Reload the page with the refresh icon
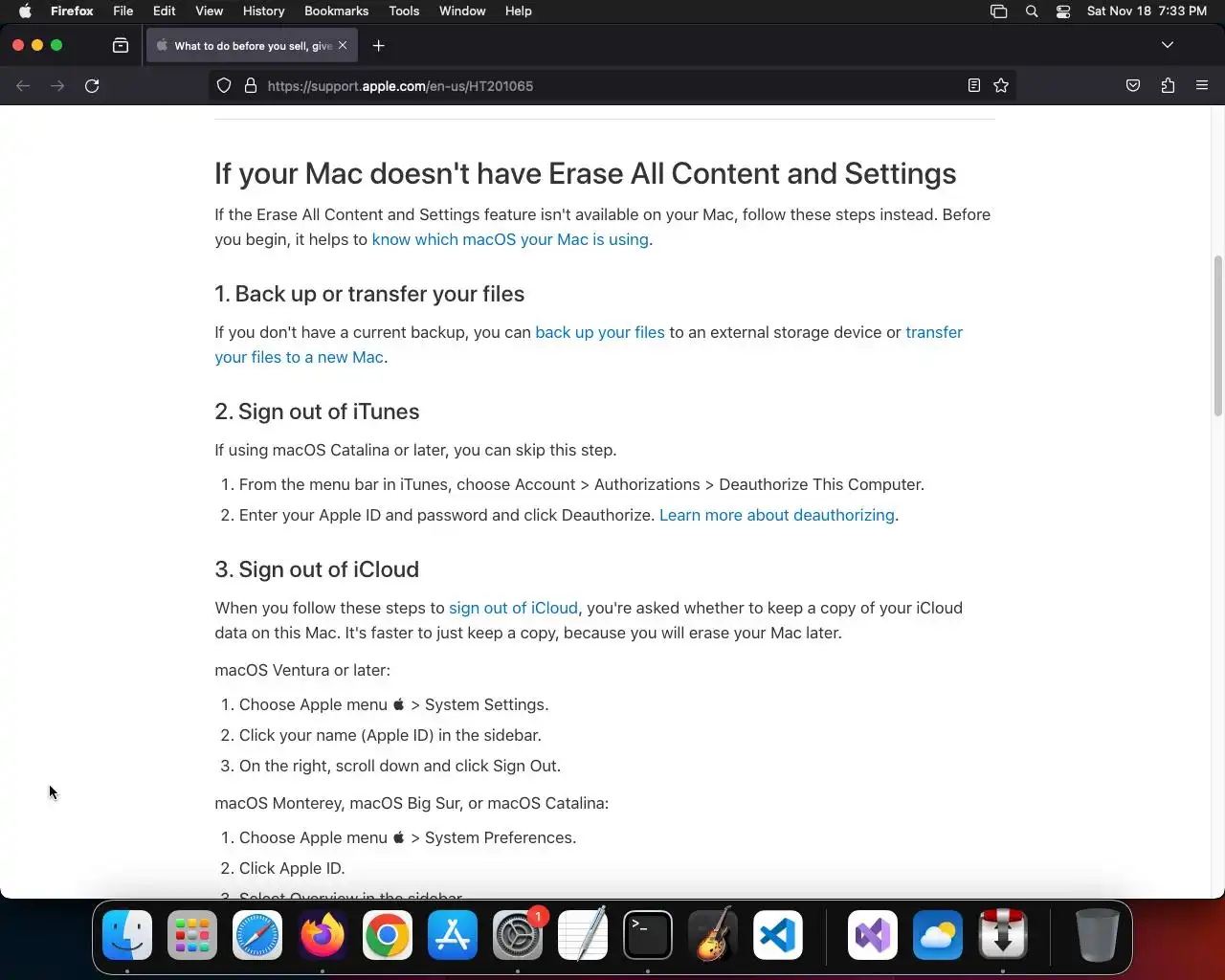Image resolution: width=1225 pixels, height=980 pixels. (x=92, y=86)
